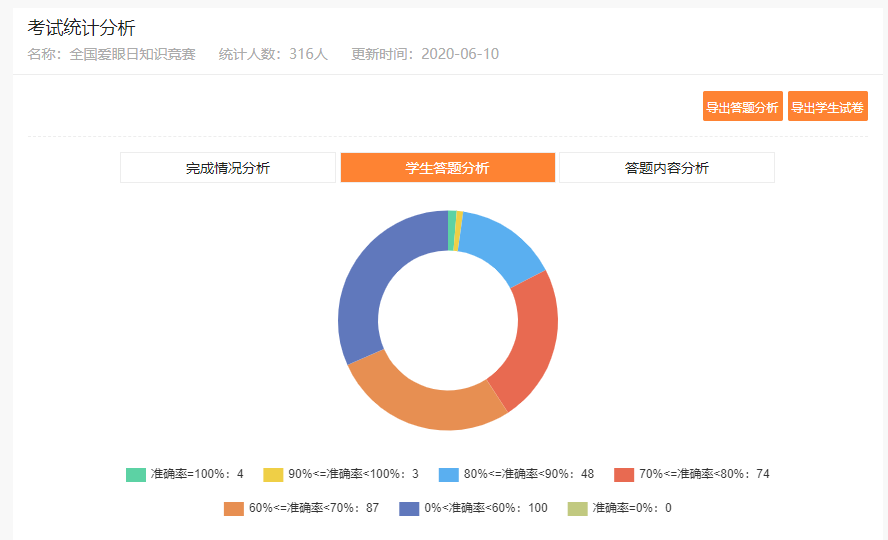Toggle the 0%<准确率<60%: 100 legend label
Image resolution: width=888 pixels, height=540 pixels.
coord(486,508)
